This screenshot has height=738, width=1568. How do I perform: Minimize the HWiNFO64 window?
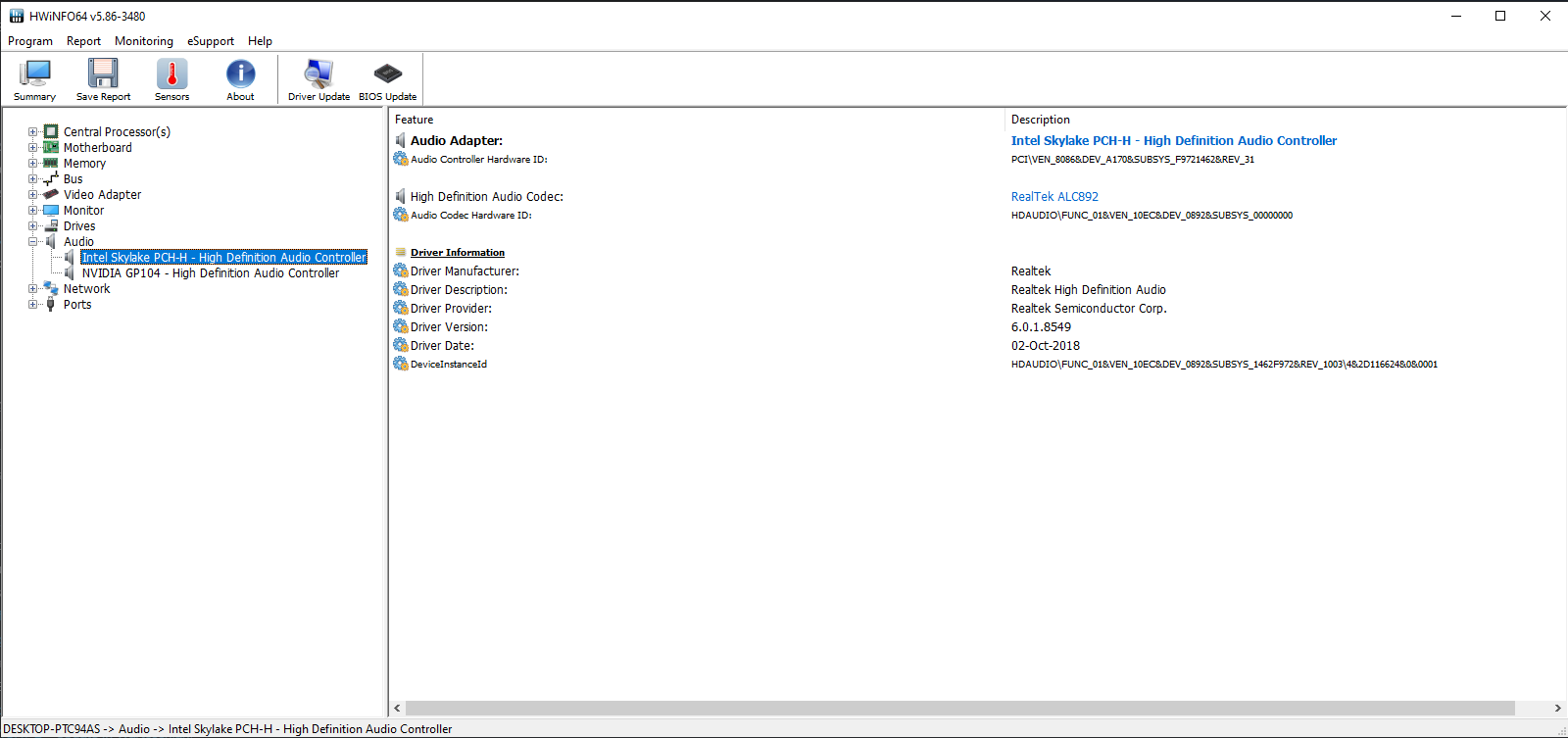1455,16
